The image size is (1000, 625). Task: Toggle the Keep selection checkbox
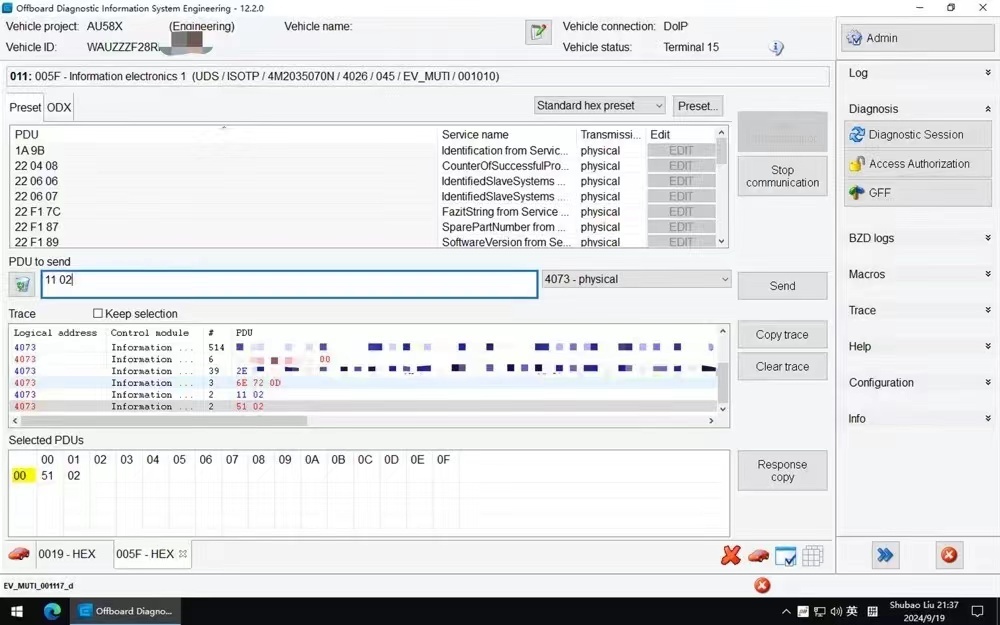[98, 313]
